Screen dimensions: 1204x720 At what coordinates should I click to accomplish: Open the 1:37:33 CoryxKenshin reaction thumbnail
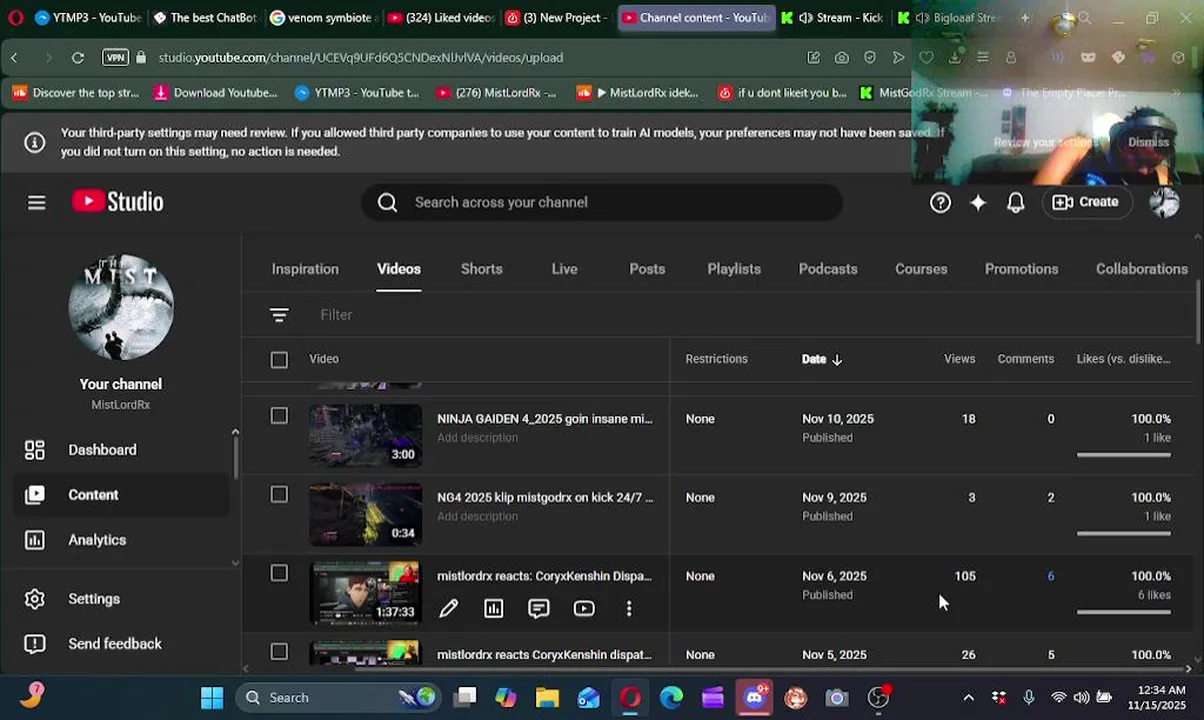click(365, 593)
